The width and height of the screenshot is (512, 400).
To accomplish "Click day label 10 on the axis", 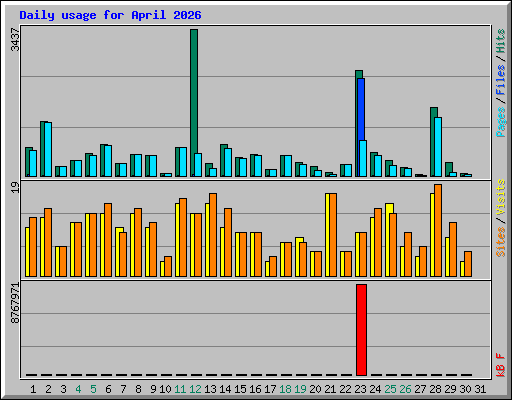I will click(x=165, y=389).
